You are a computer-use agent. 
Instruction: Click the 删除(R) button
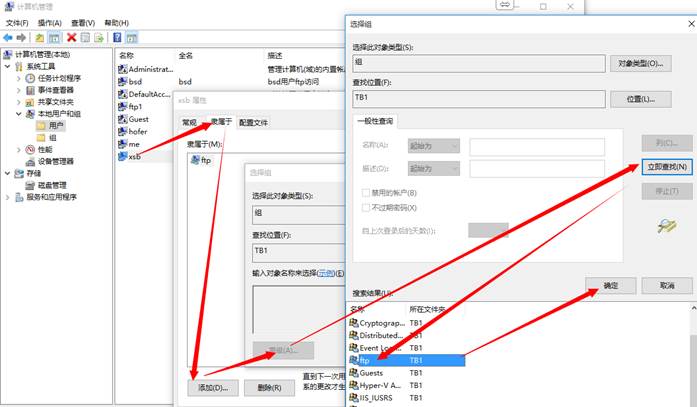point(269,388)
